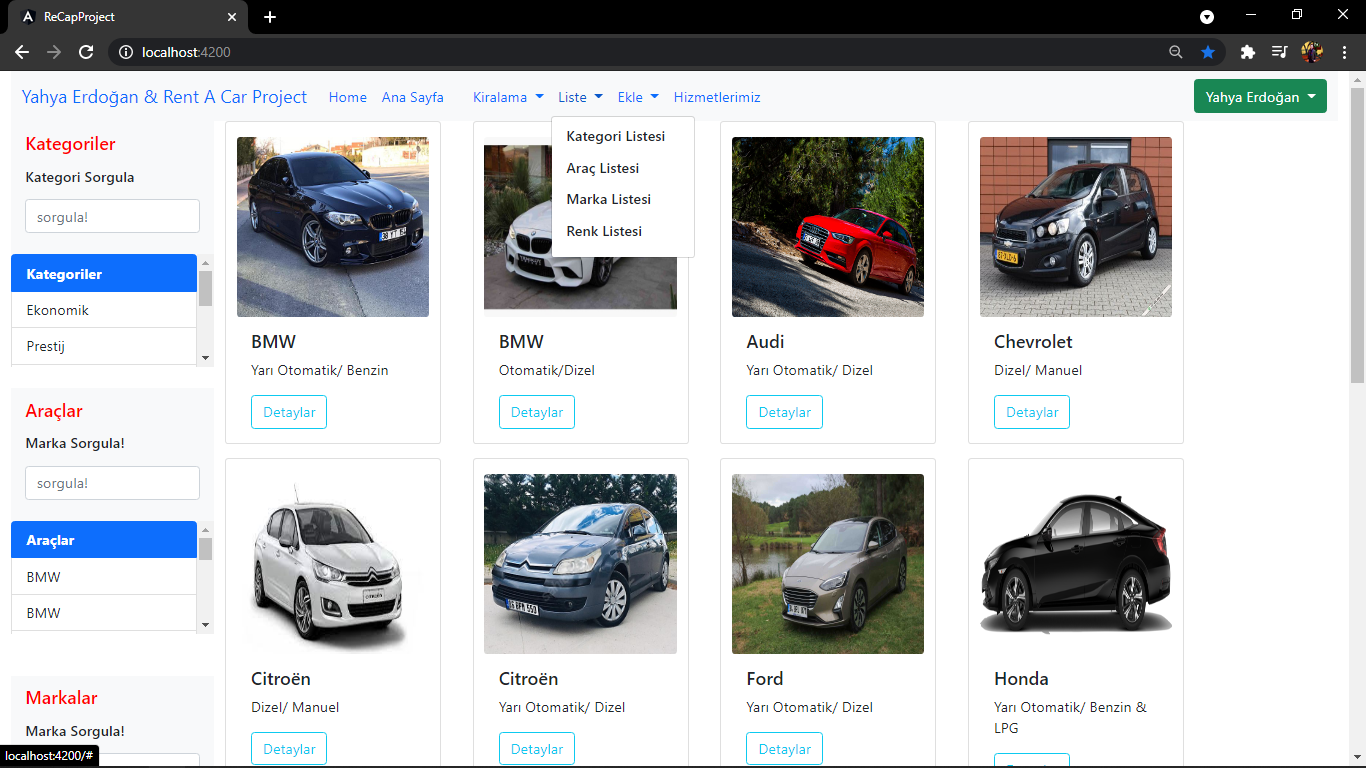Click Detaylar button on the Audi card

click(784, 411)
